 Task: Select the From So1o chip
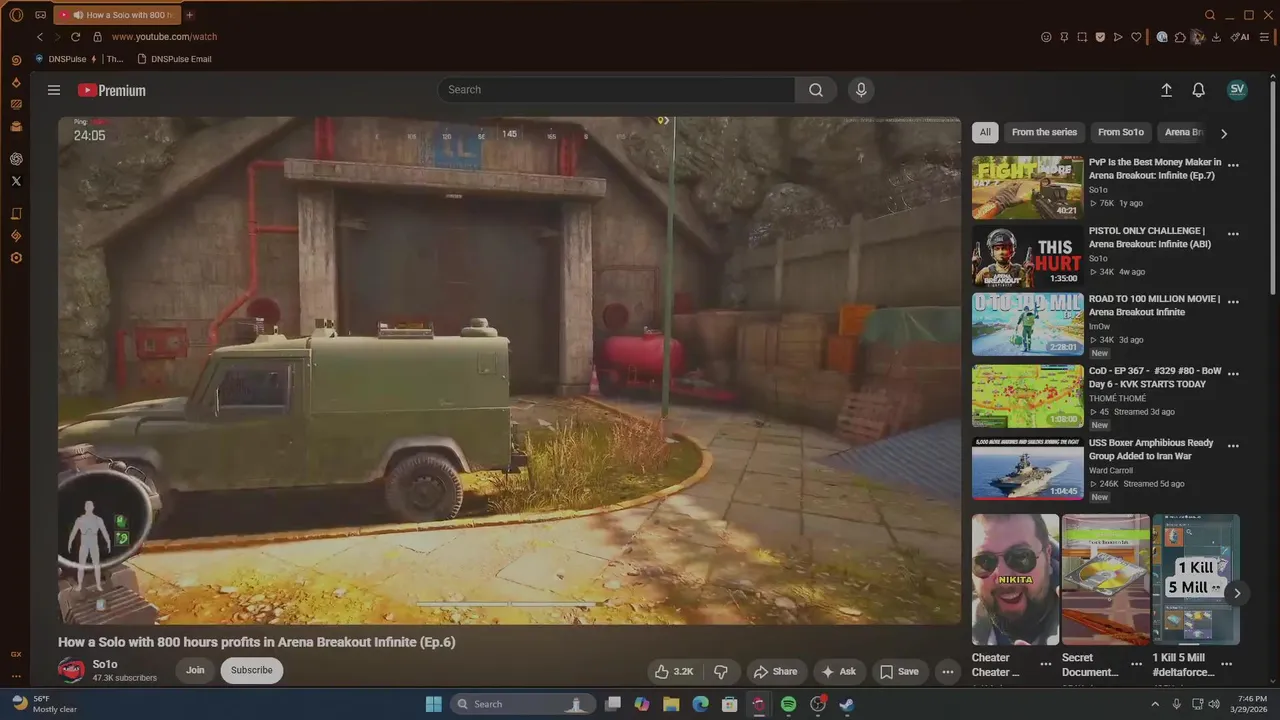click(x=1120, y=132)
